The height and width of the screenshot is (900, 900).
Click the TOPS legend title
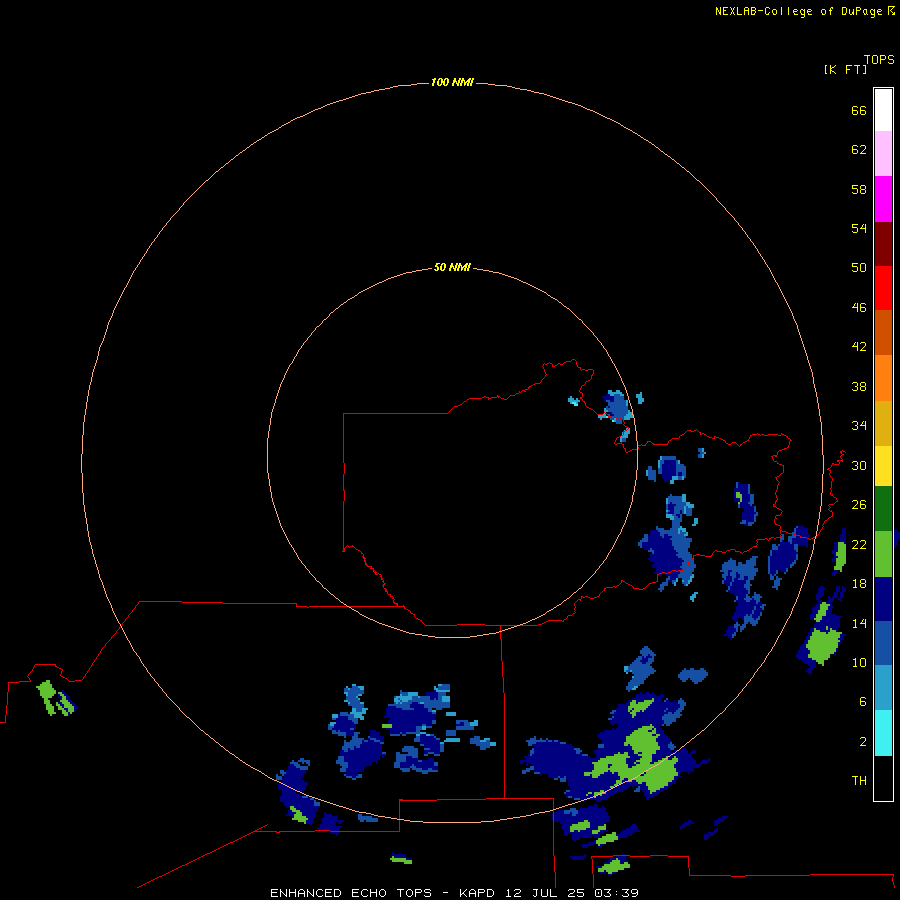pyautogui.click(x=879, y=60)
